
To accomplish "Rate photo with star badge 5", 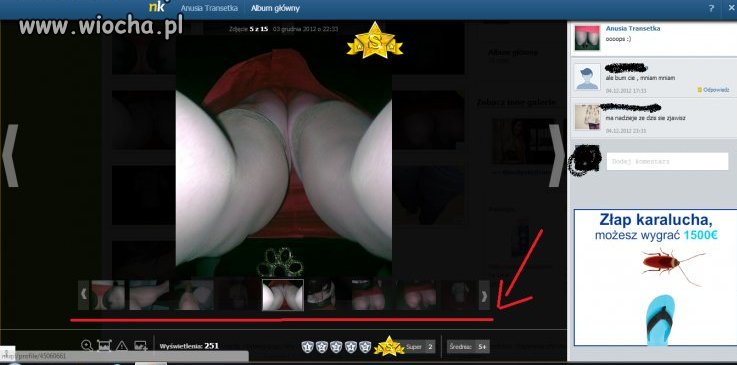I will point(365,347).
